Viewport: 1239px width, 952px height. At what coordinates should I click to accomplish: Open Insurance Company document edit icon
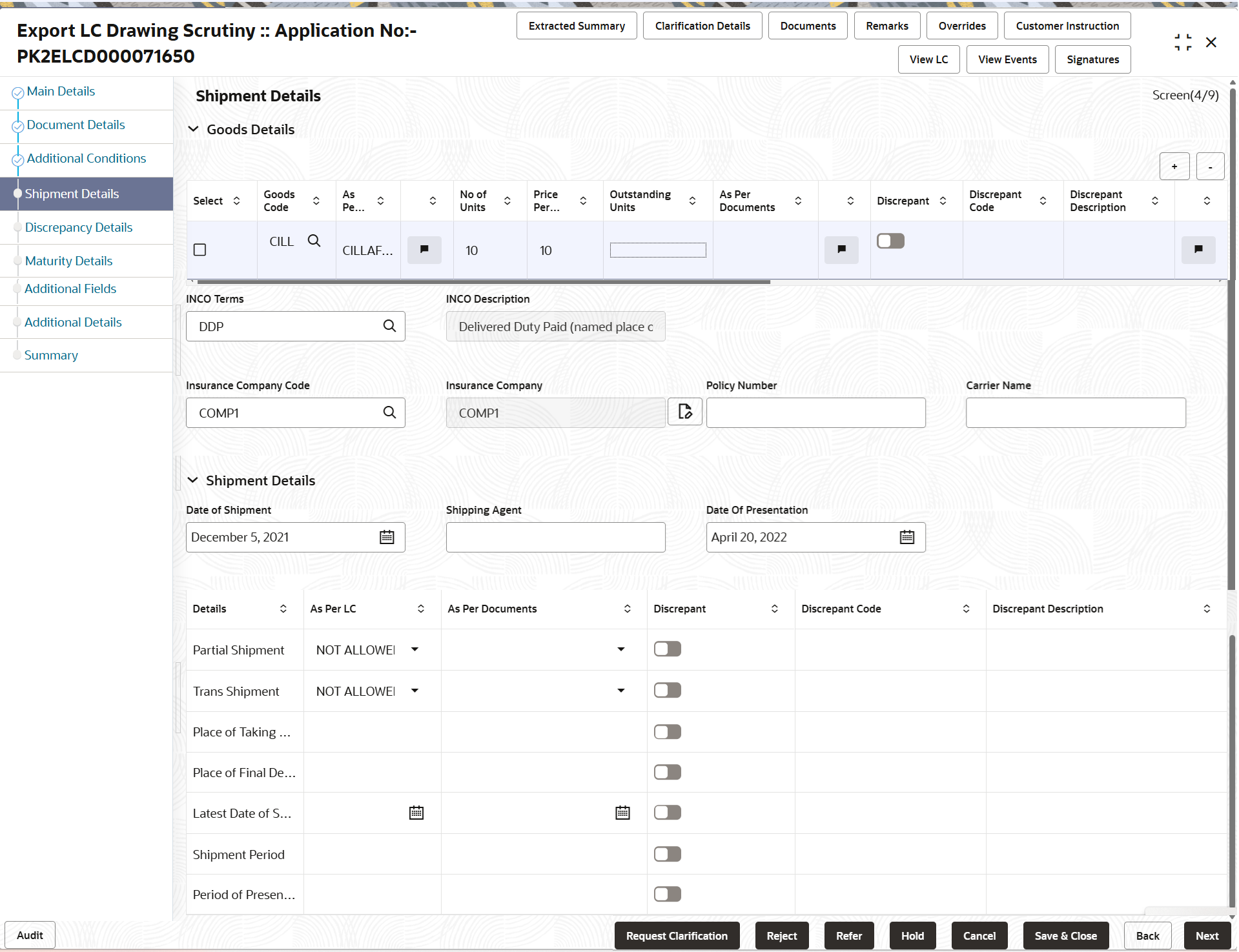[685, 411]
